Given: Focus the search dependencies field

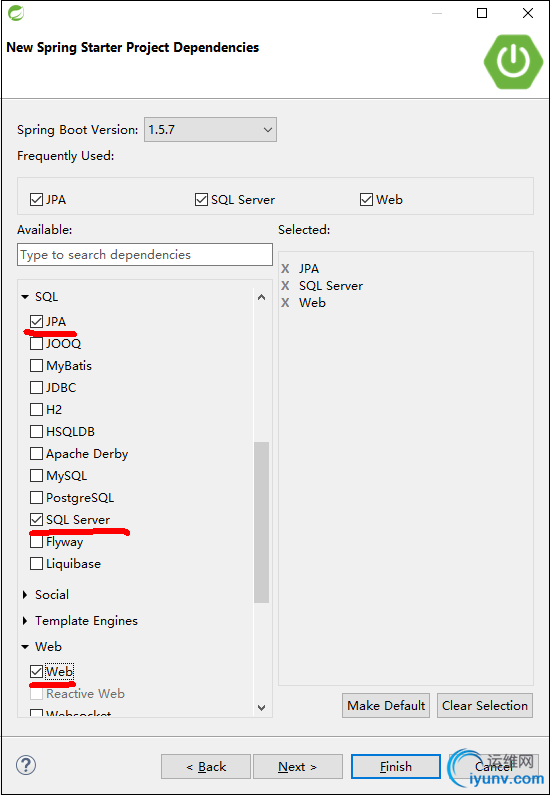Looking at the screenshot, I should [145, 255].
